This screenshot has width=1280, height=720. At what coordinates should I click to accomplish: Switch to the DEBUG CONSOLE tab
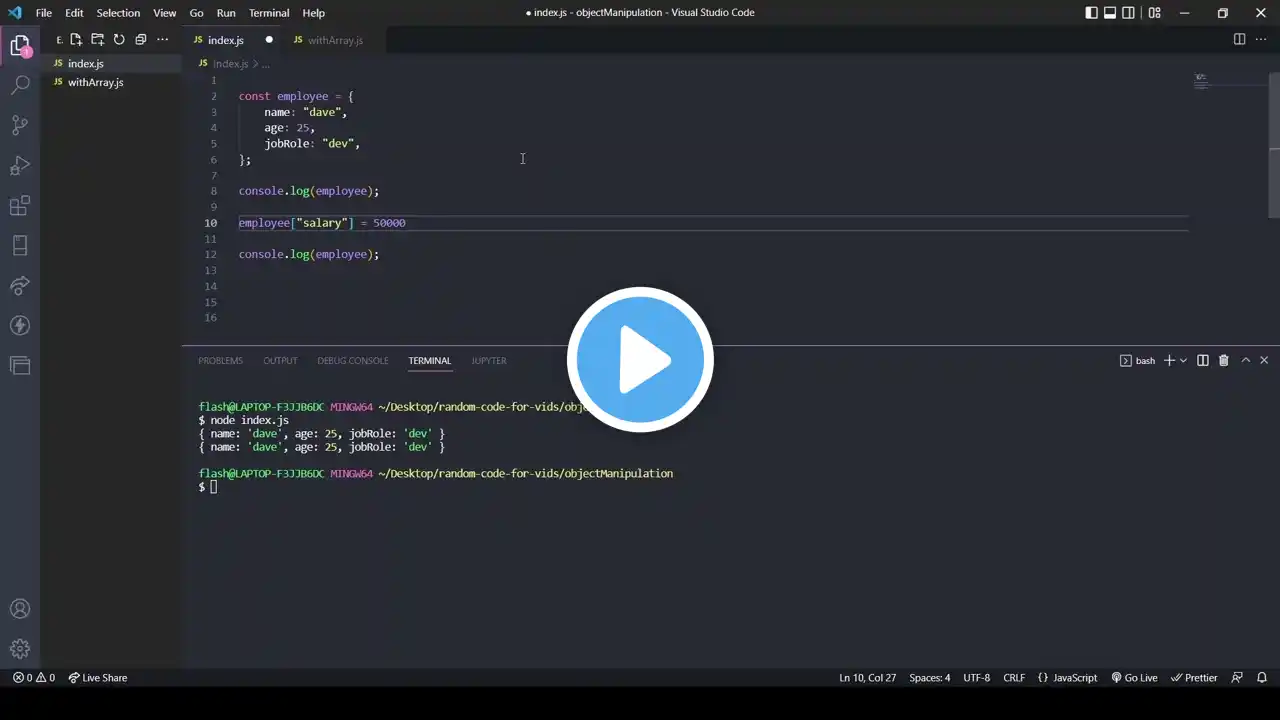353,361
